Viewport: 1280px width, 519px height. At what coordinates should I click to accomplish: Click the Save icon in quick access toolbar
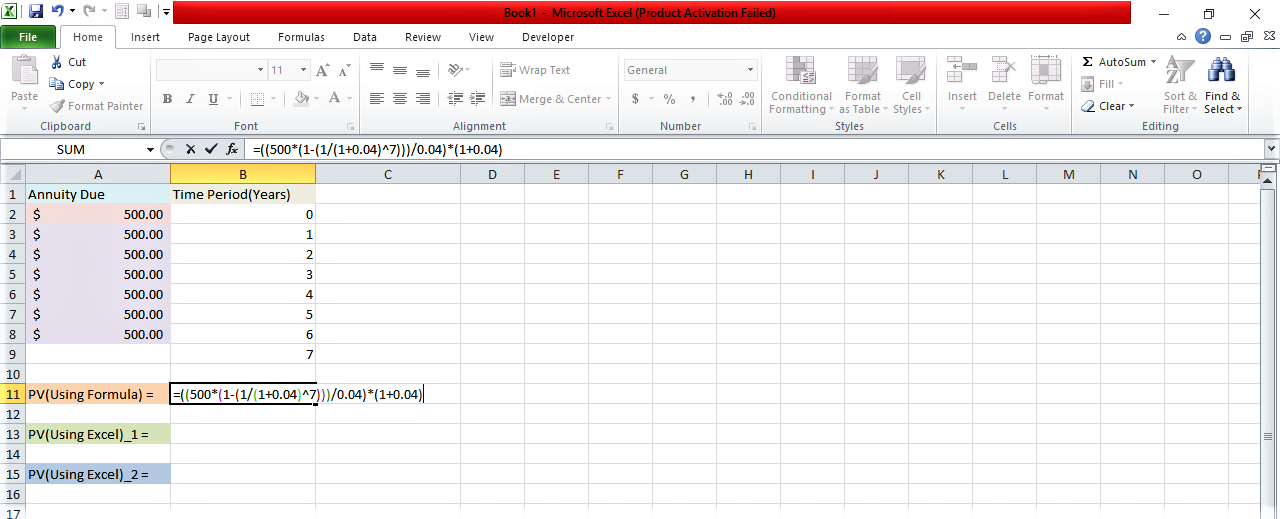point(36,12)
